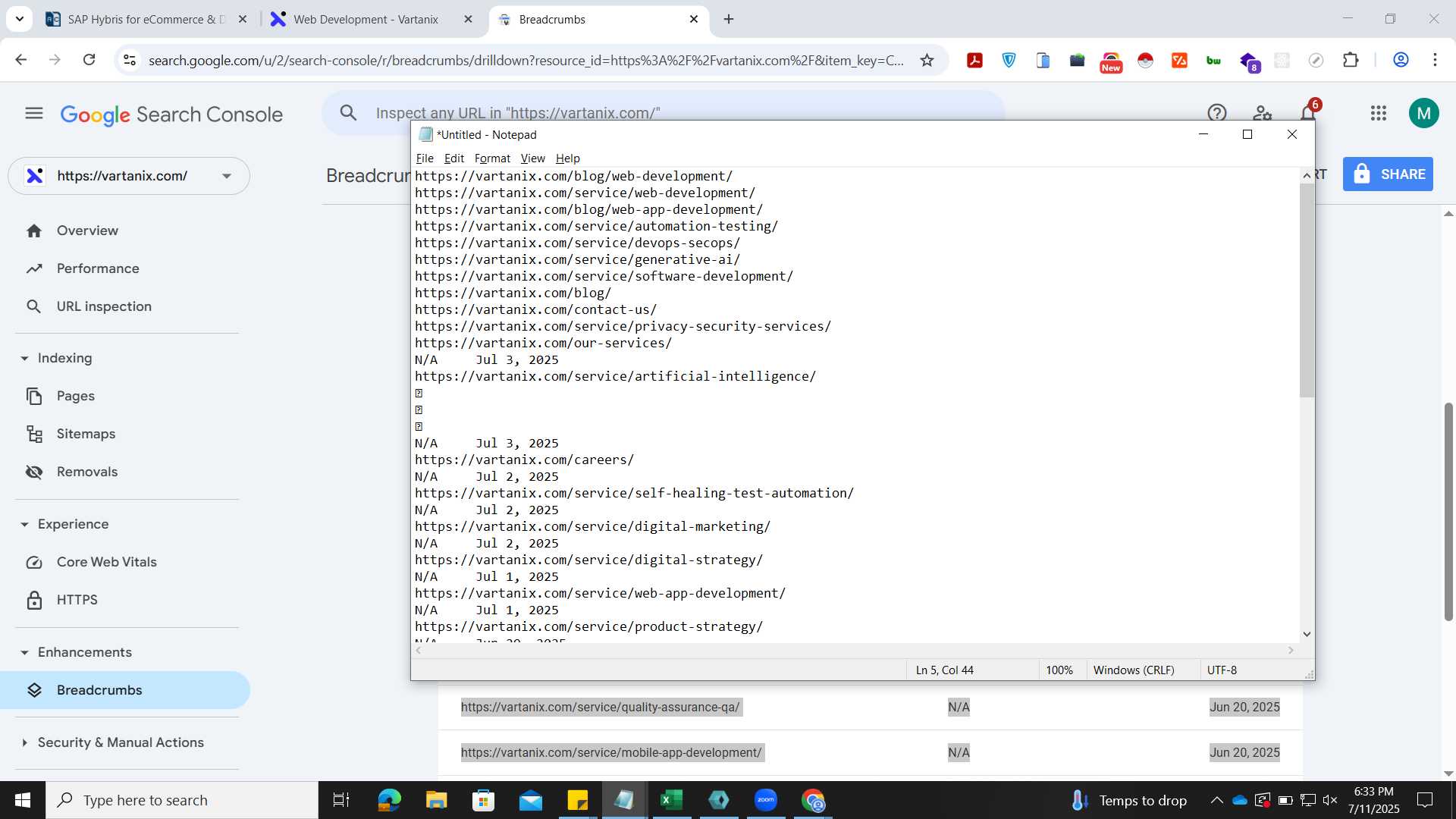Switch to Web Development - Vartanix tab

366,19
